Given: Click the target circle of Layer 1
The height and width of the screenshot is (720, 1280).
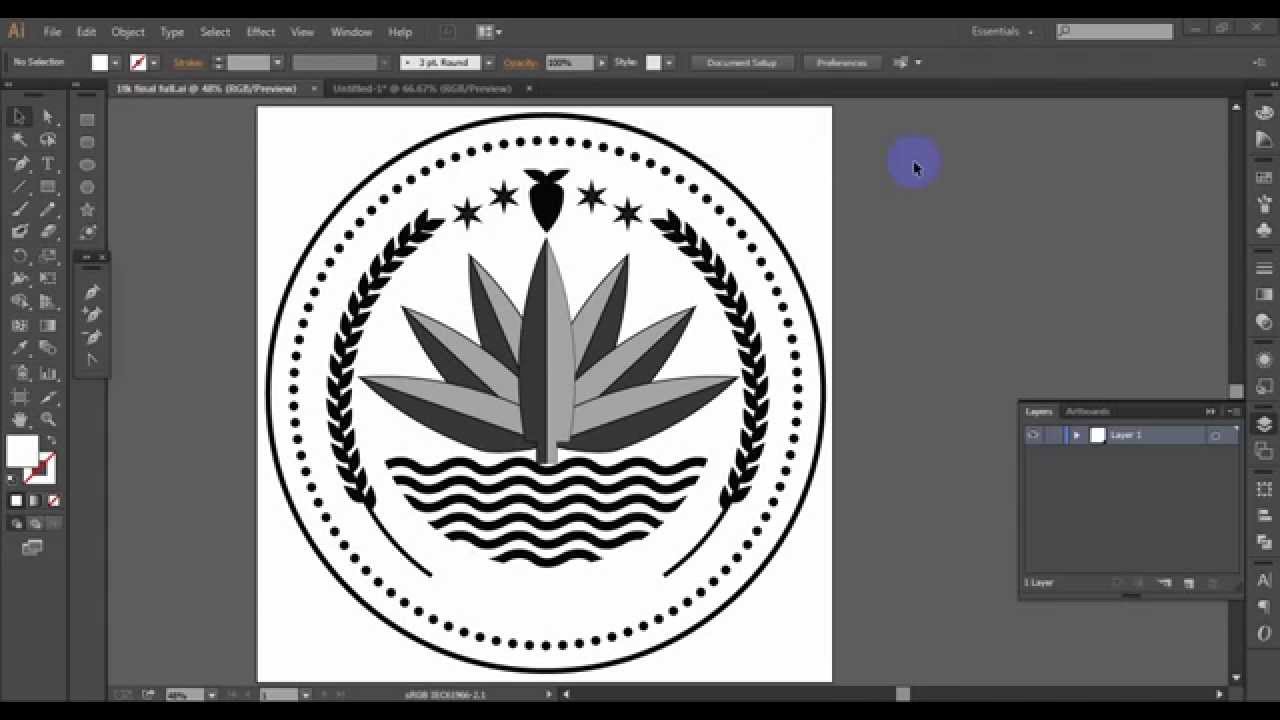Looking at the screenshot, I should tap(1215, 436).
